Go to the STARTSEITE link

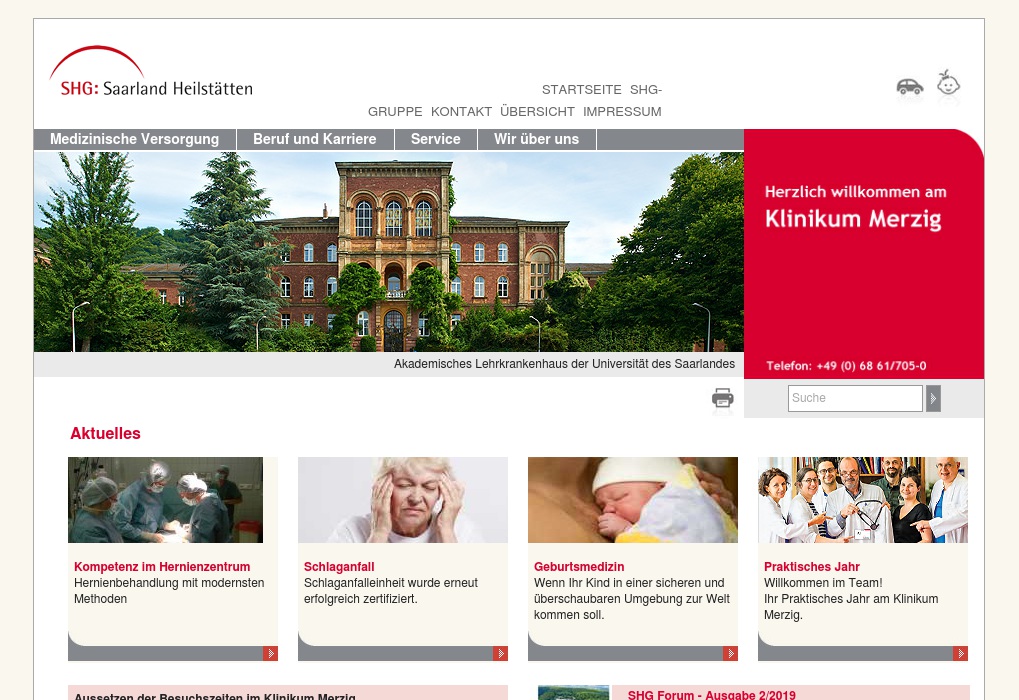click(x=581, y=90)
